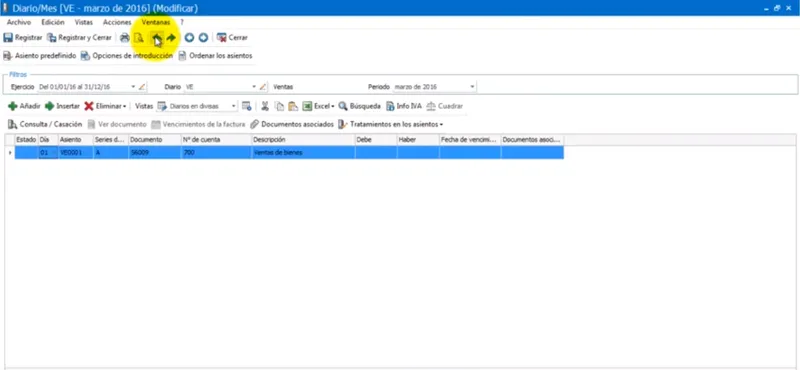Open the Edición menu
This screenshot has width=800, height=370.
(53, 22)
